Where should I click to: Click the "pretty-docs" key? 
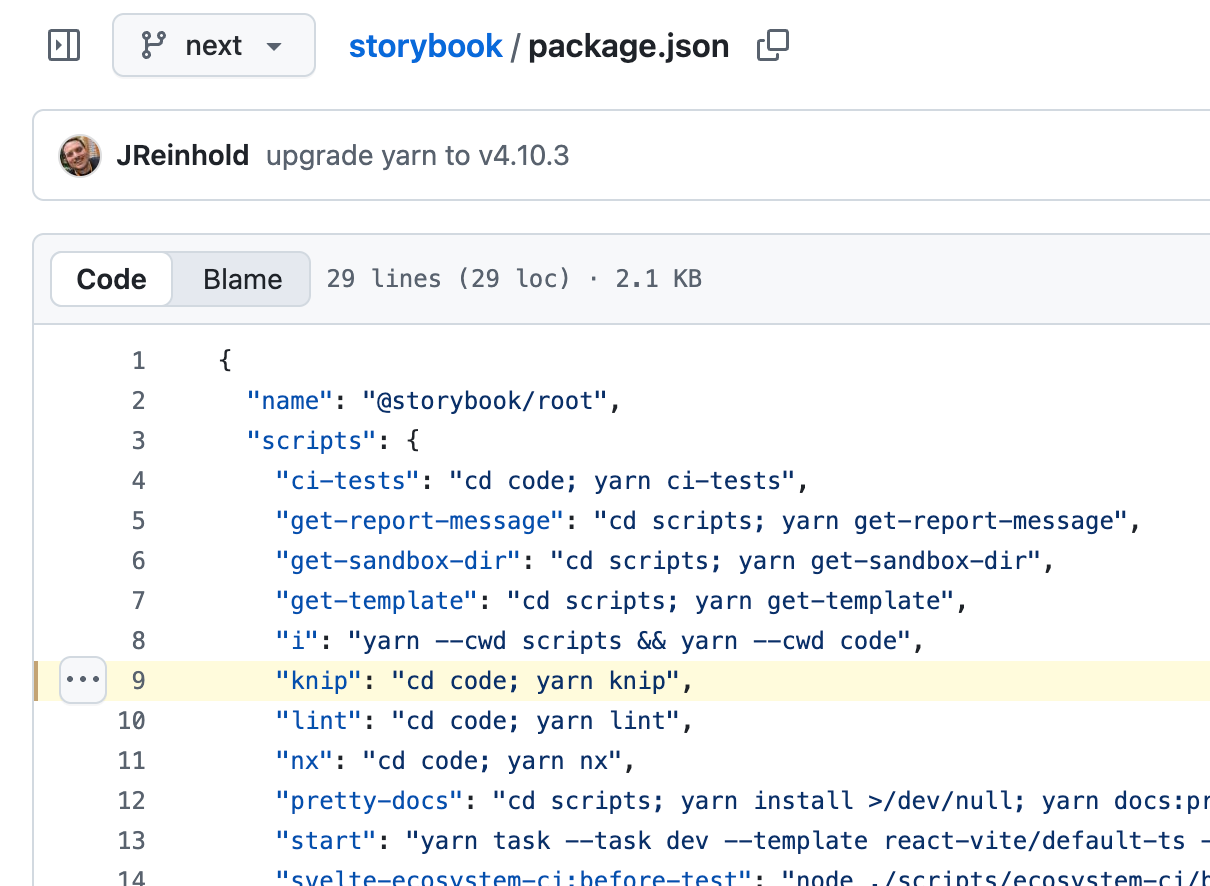pos(370,800)
